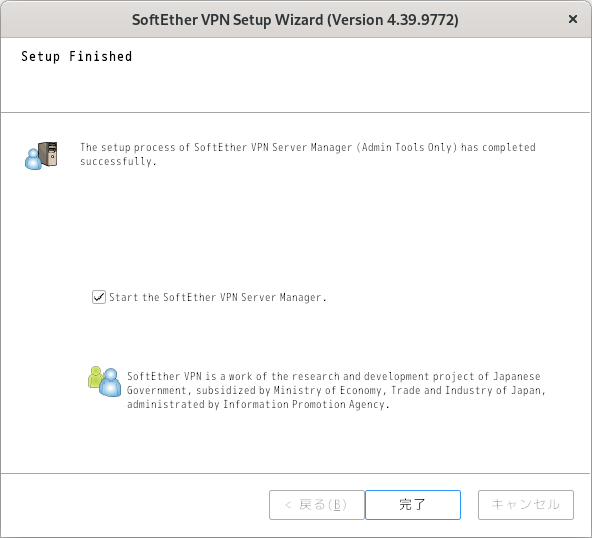Click the server tower with user icon
Viewport: 592px width, 538px height.
41,156
